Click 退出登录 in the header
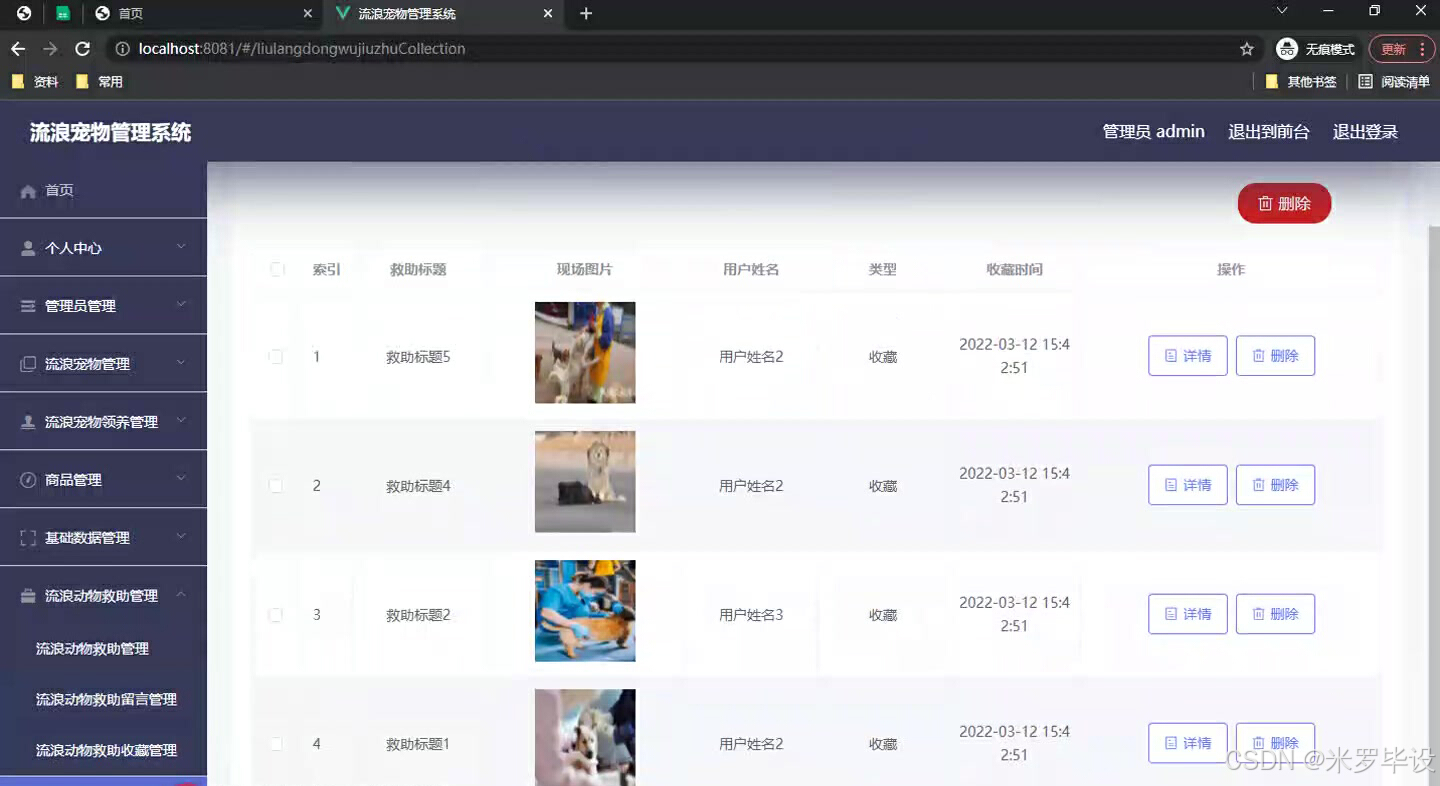Viewport: 1440px width, 786px height. click(1365, 132)
